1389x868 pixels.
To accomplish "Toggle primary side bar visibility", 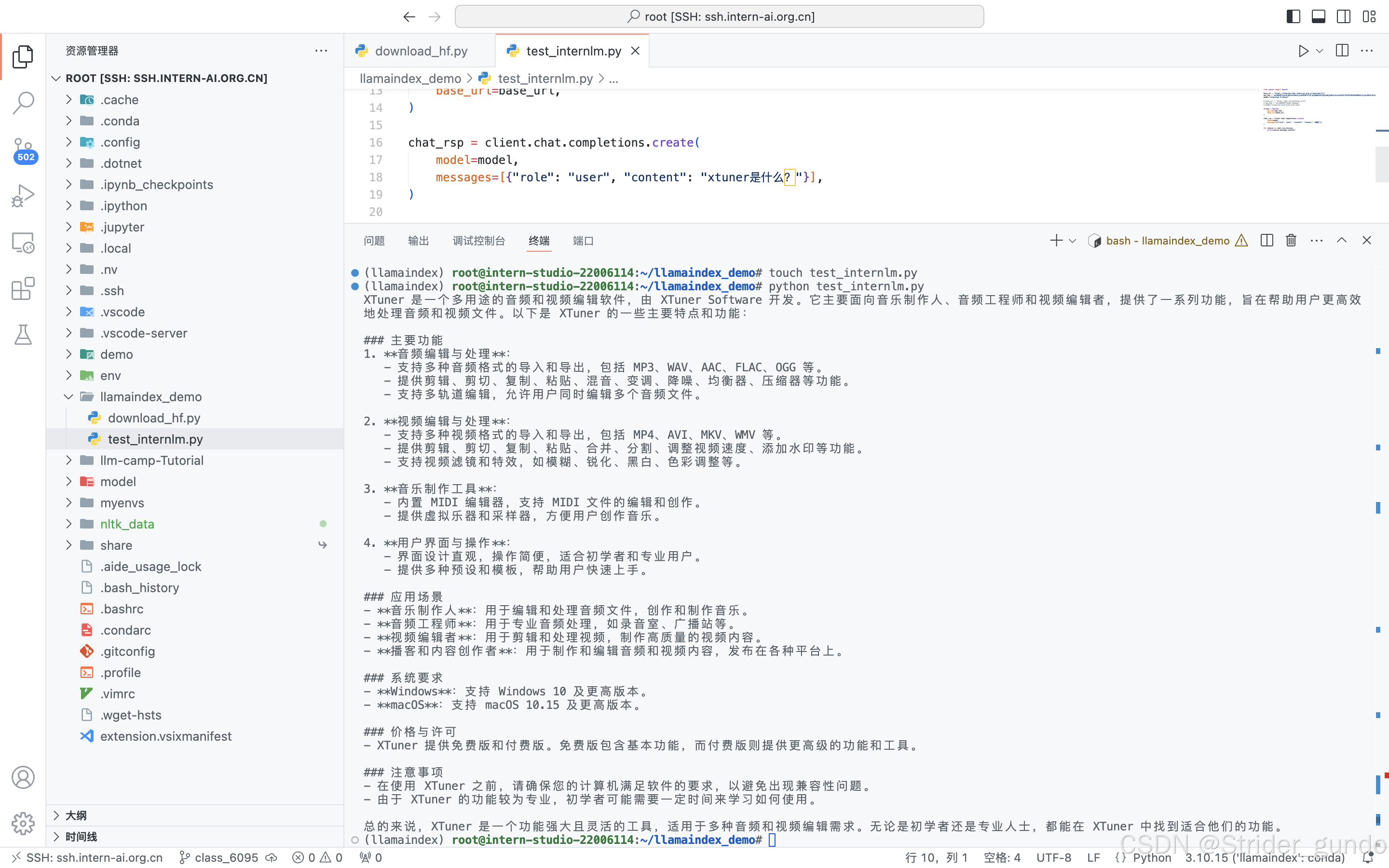I will click(x=1293, y=17).
